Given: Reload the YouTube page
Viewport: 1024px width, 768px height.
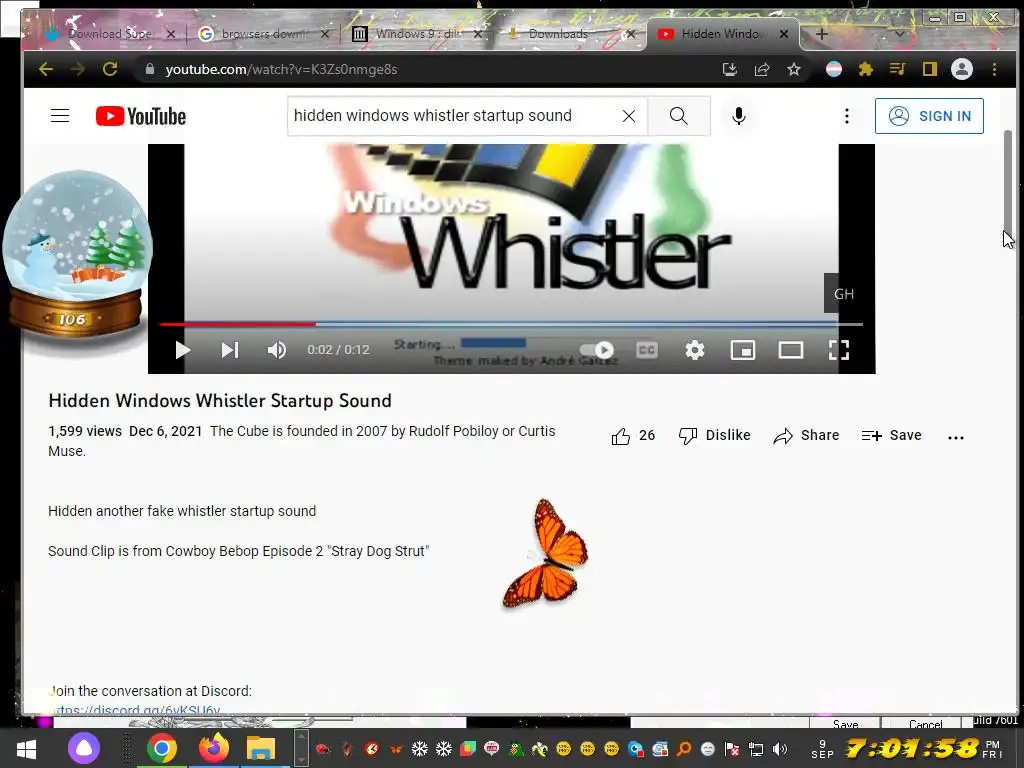Looking at the screenshot, I should coord(110,69).
